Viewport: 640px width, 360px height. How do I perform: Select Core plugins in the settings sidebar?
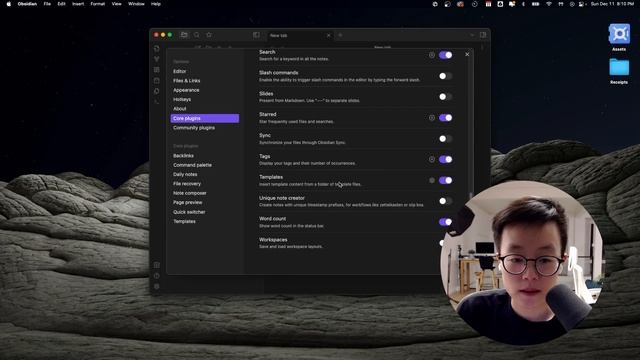tap(205, 118)
